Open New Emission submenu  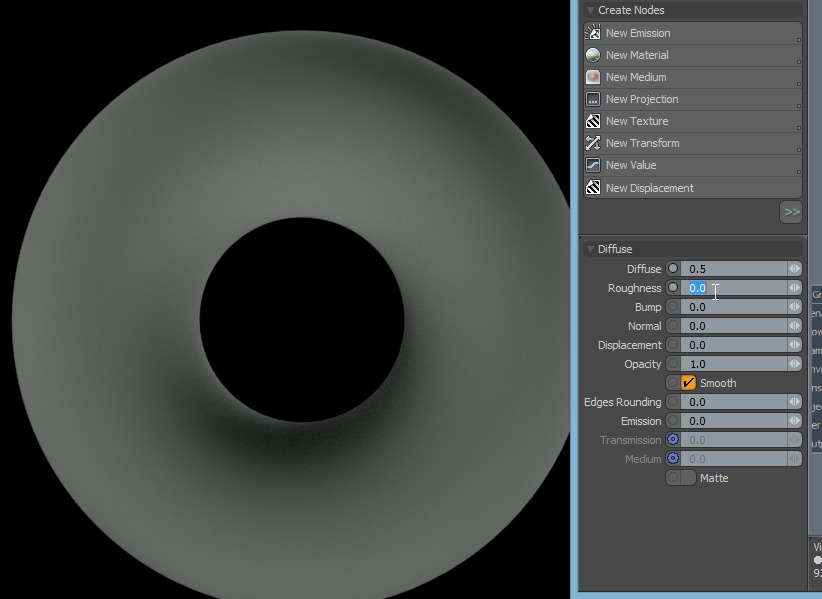tap(798, 40)
